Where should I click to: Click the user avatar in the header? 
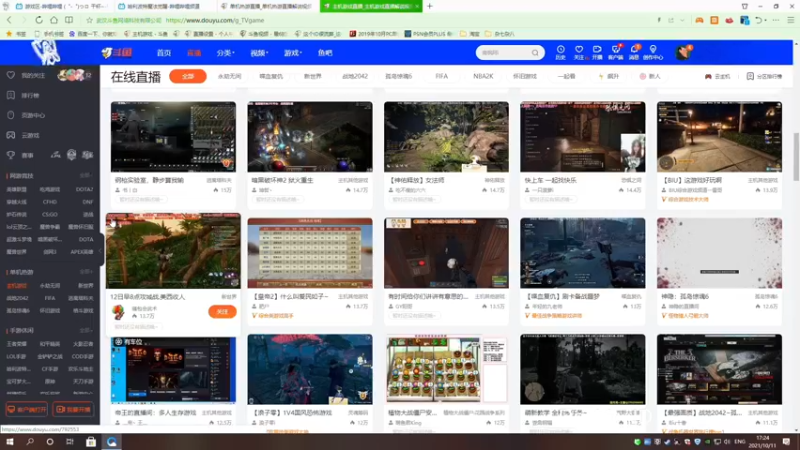tap(683, 52)
